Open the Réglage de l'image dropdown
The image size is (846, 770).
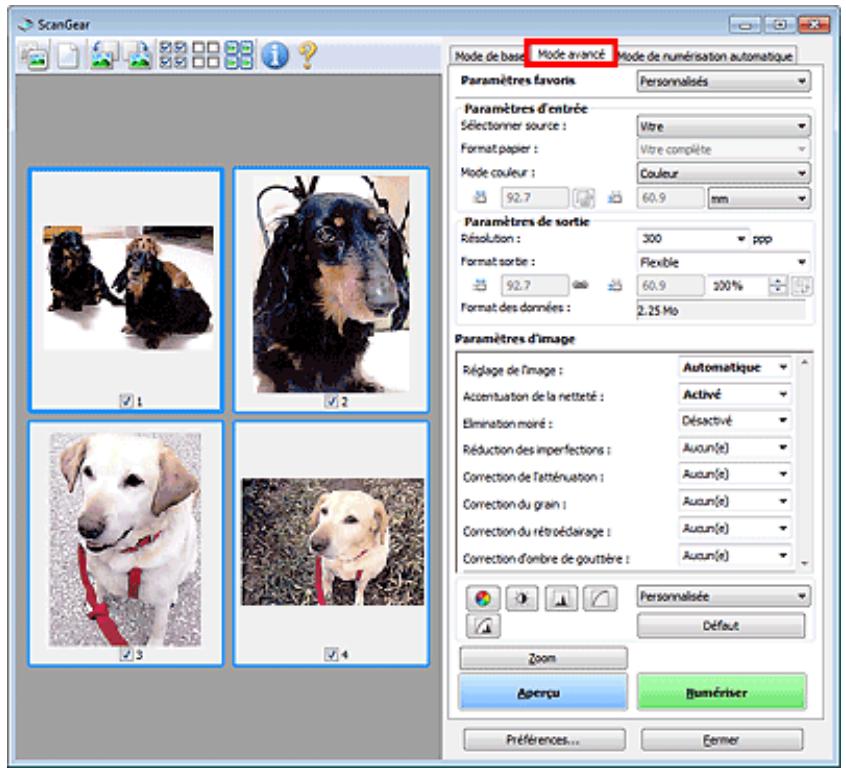click(x=734, y=367)
